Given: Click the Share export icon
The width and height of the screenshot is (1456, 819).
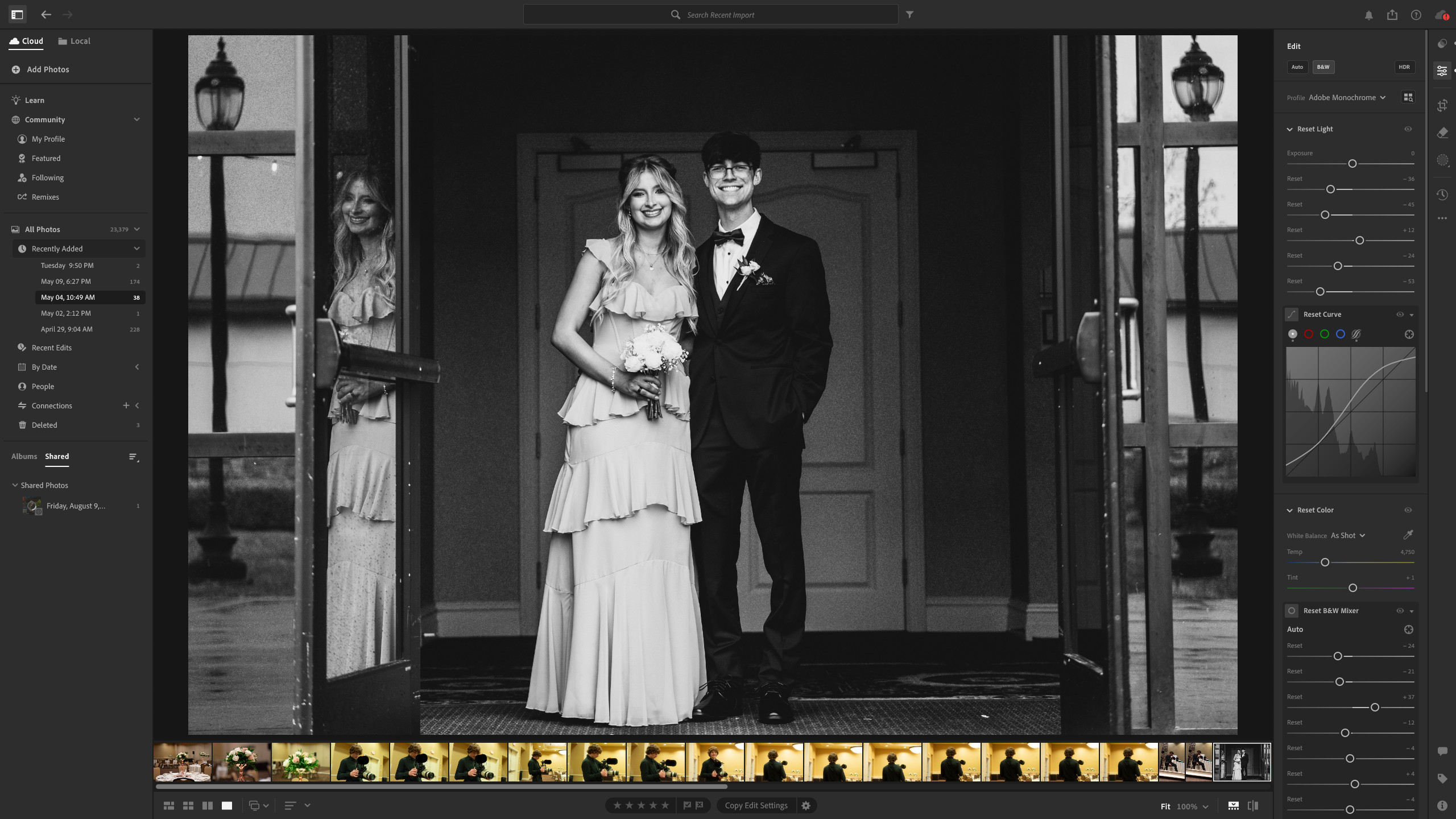Looking at the screenshot, I should (1392, 15).
